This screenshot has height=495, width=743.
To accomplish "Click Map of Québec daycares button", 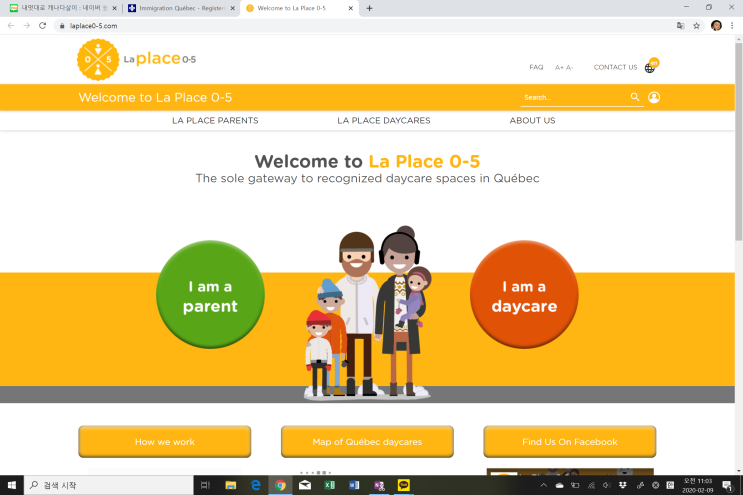I will (367, 441).
